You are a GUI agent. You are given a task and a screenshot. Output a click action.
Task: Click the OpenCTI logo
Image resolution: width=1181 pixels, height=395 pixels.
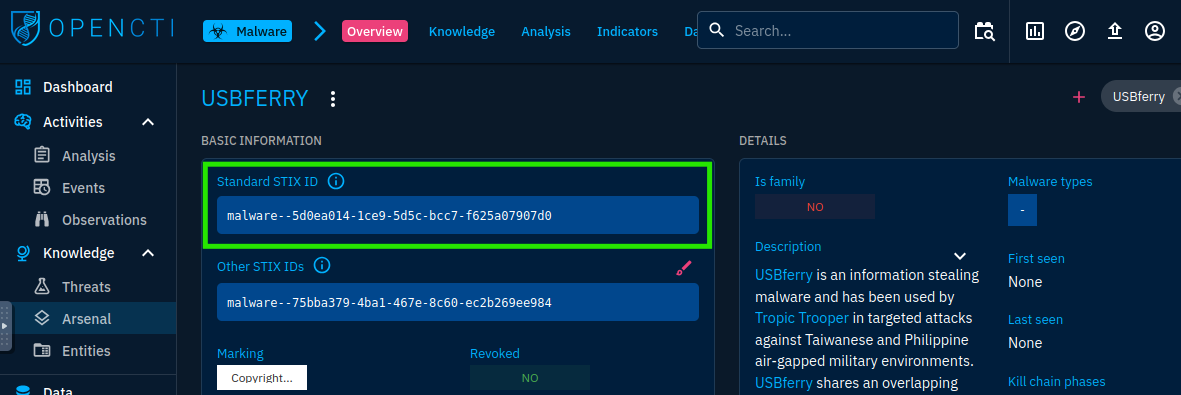[92, 30]
